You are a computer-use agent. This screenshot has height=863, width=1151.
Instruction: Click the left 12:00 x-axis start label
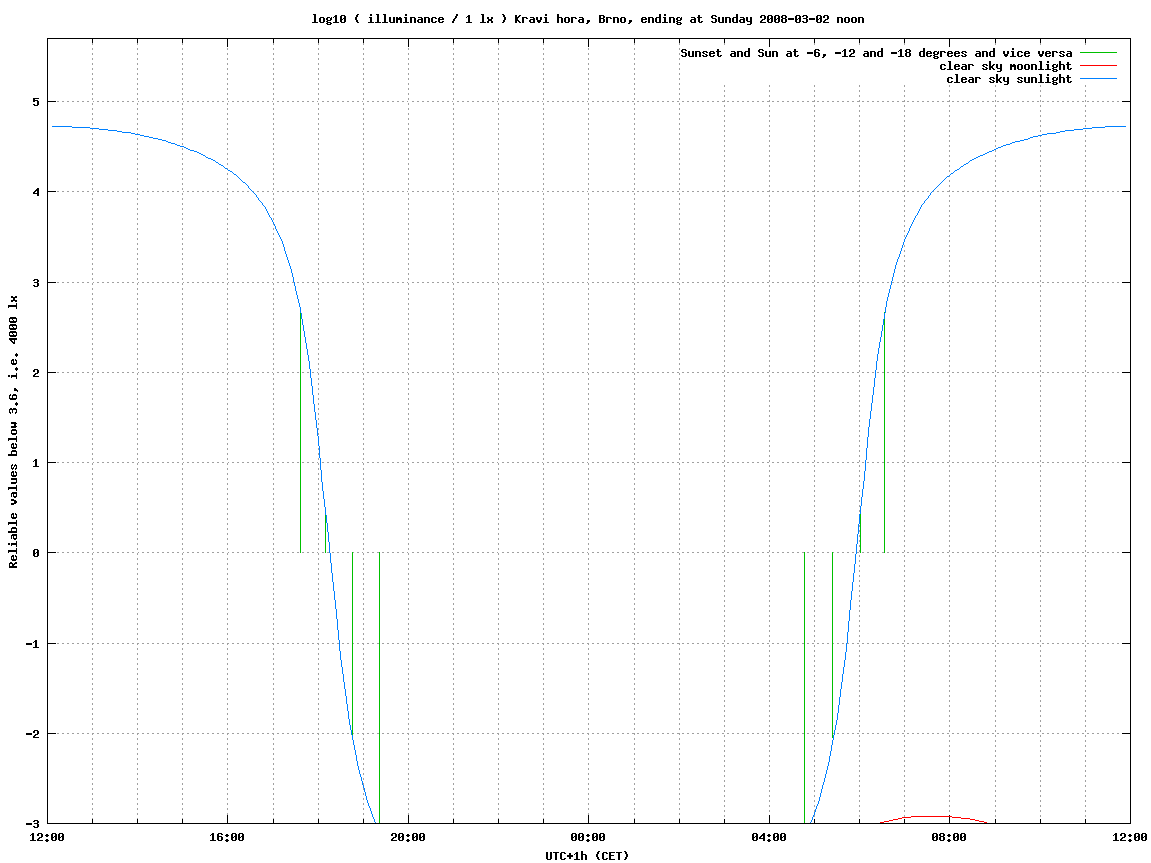47,837
